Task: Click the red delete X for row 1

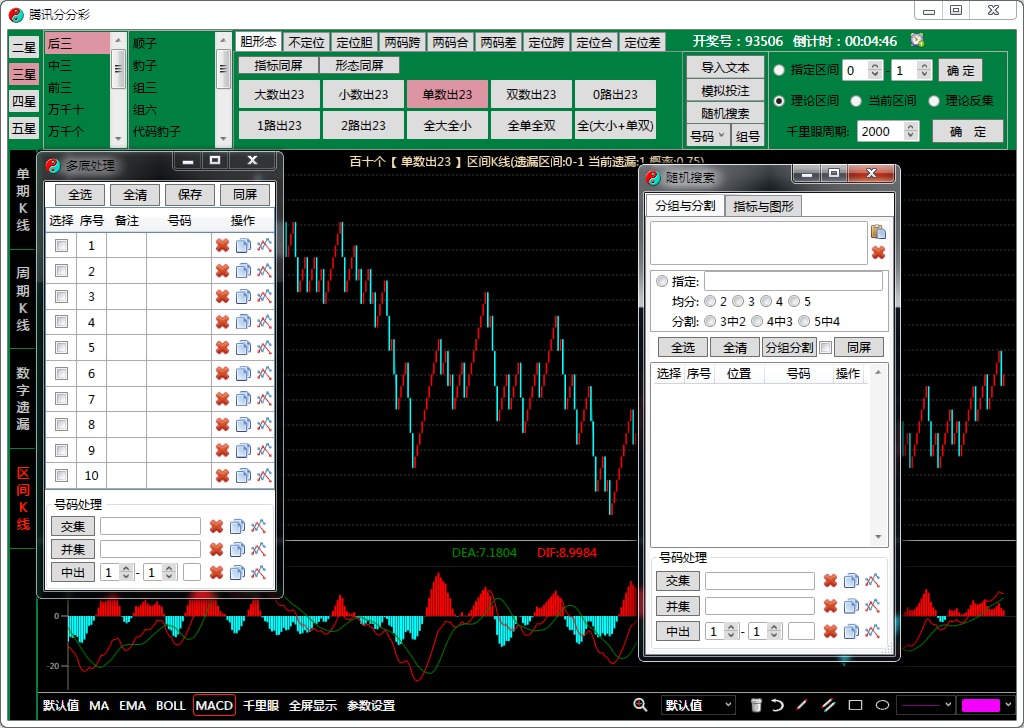Action: [x=222, y=246]
